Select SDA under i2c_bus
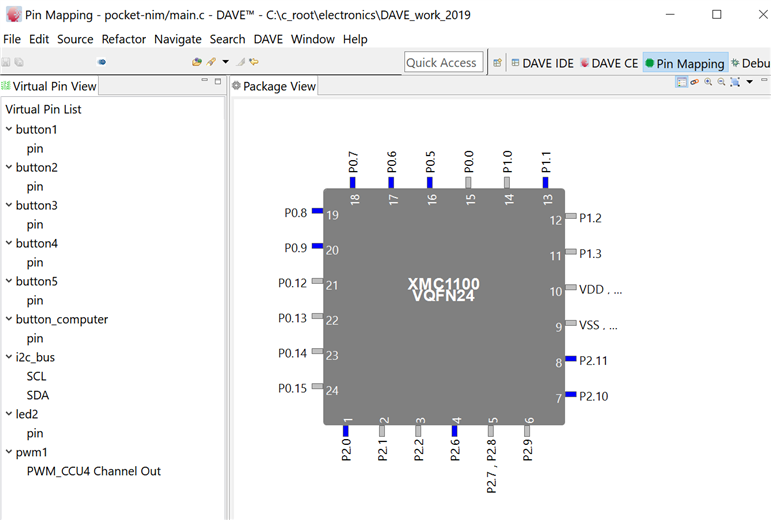The height and width of the screenshot is (520, 771). pyautogui.click(x=38, y=395)
